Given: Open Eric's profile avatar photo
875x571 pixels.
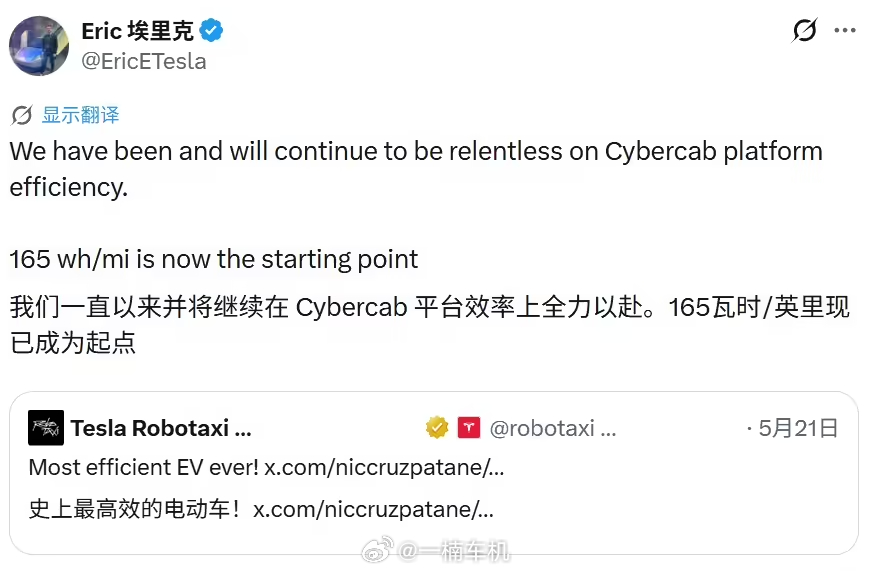Looking at the screenshot, I should [x=39, y=46].
